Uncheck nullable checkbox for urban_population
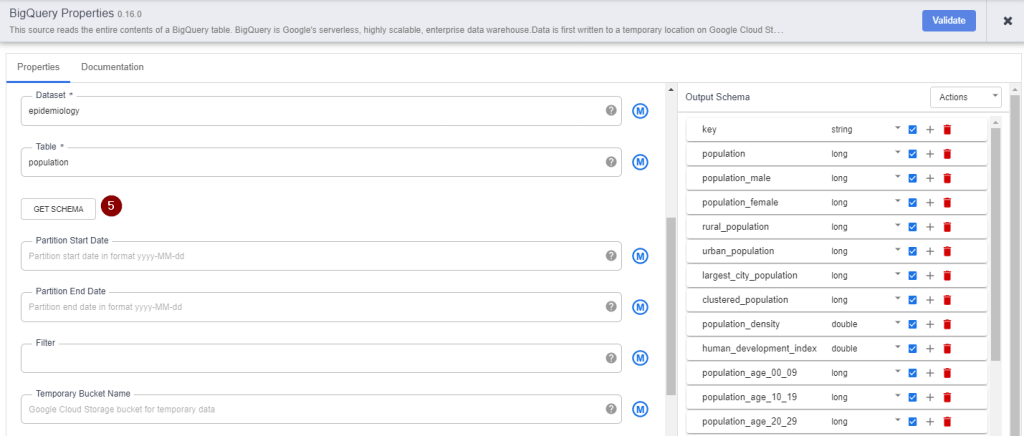 (912, 251)
